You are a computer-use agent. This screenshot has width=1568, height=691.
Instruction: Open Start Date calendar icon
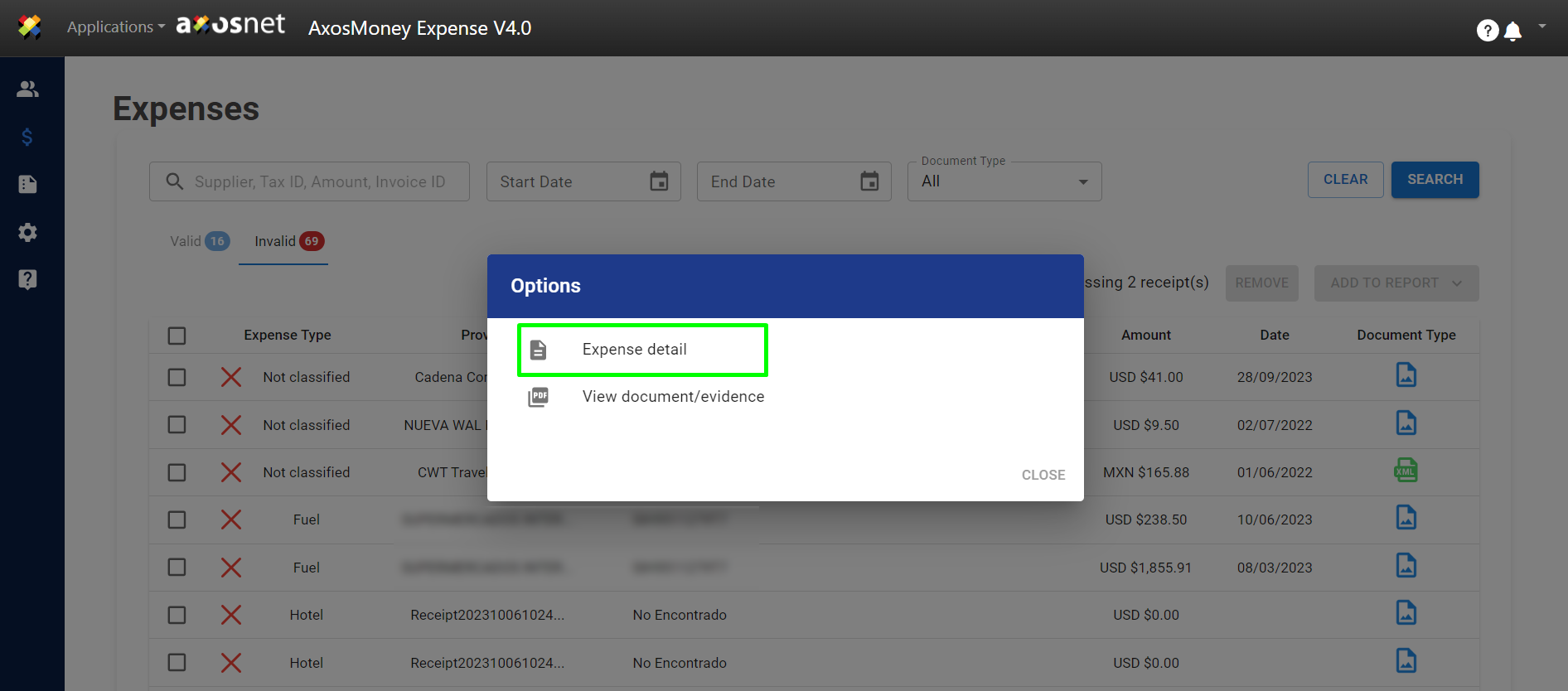coord(659,181)
